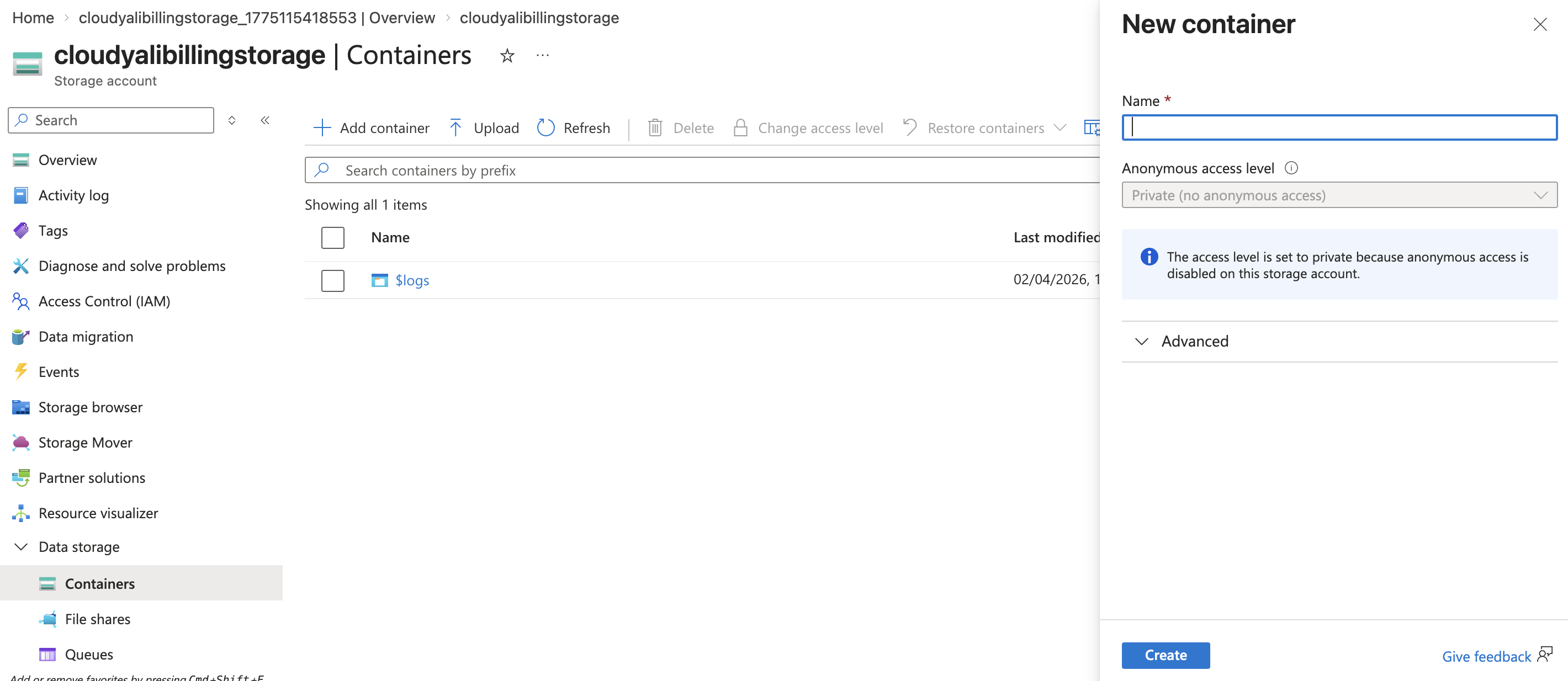Screen dimensions: 1568x681
Task: Click the info icon beside Anonymous access level
Action: (1291, 168)
